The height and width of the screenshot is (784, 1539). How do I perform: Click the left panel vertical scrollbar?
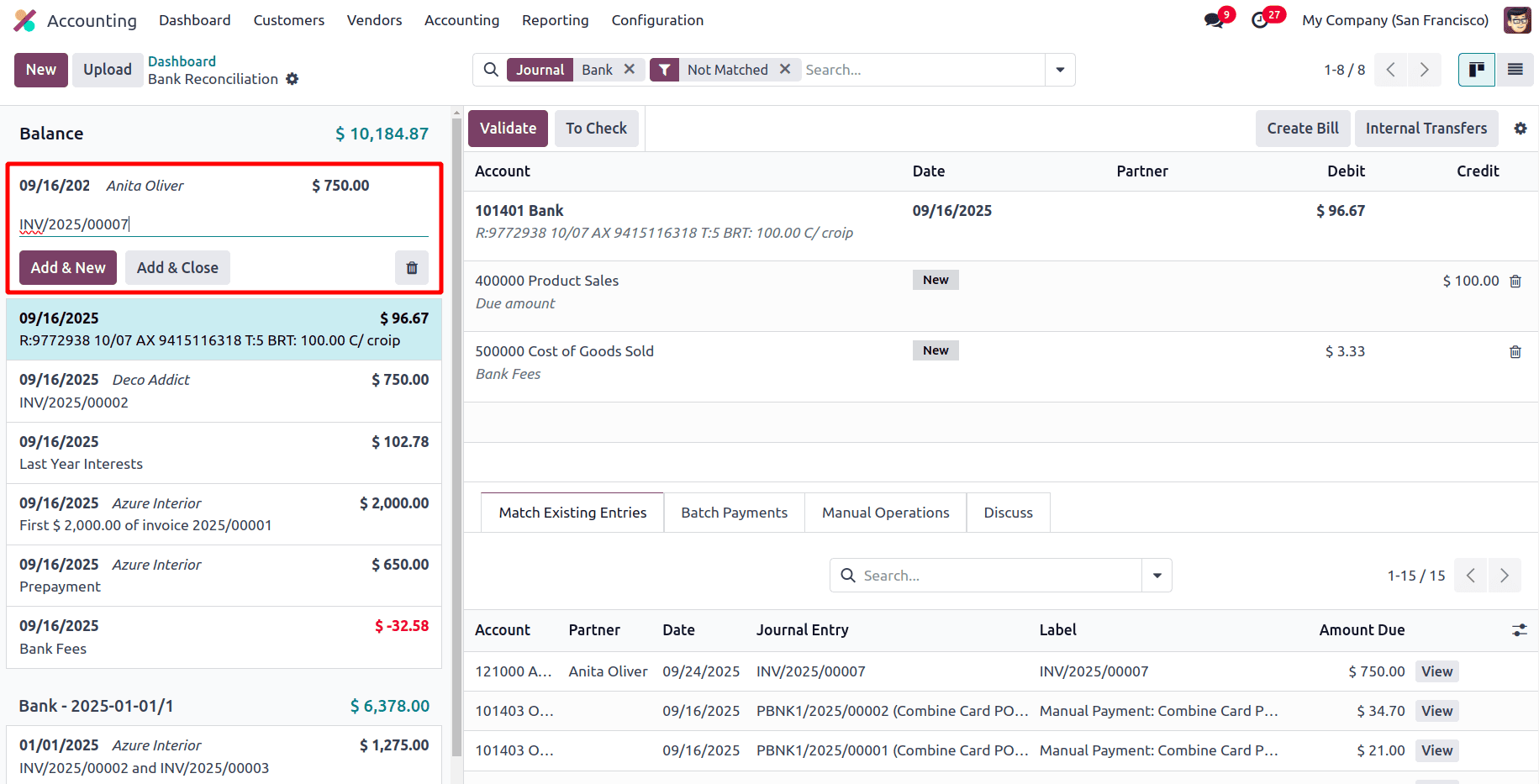coord(456,420)
